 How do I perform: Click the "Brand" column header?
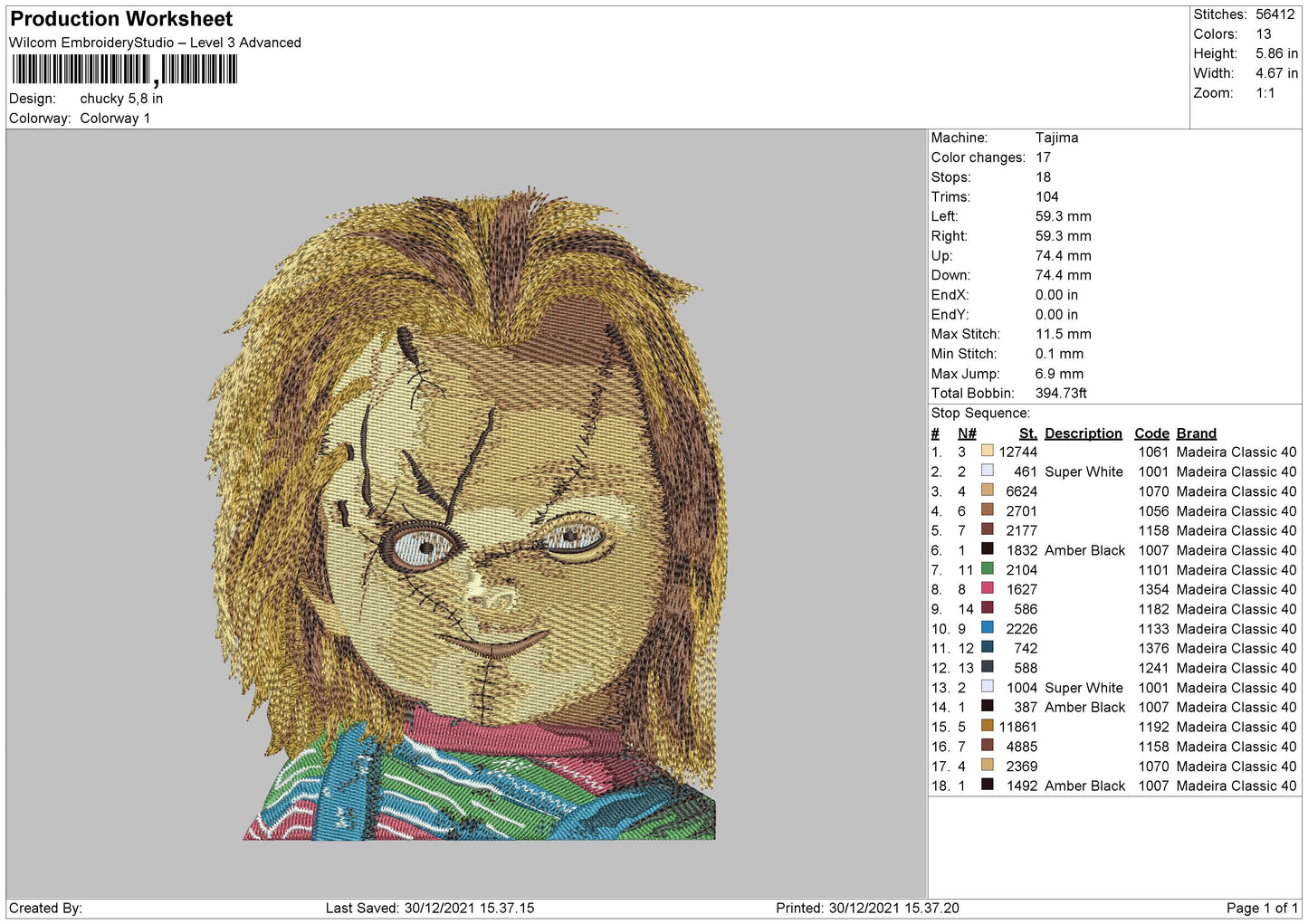[1196, 433]
